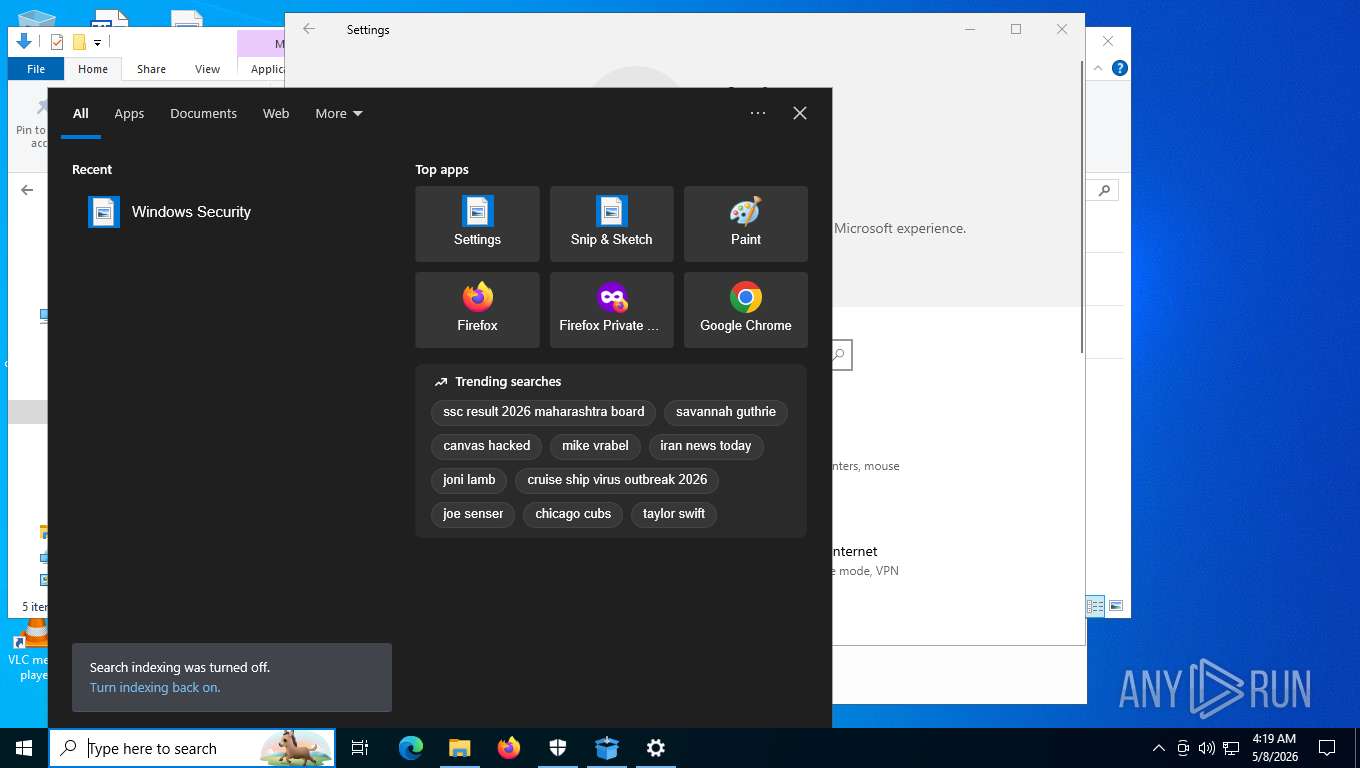
Task: Expand the More filter dropdown
Action: tap(339, 113)
